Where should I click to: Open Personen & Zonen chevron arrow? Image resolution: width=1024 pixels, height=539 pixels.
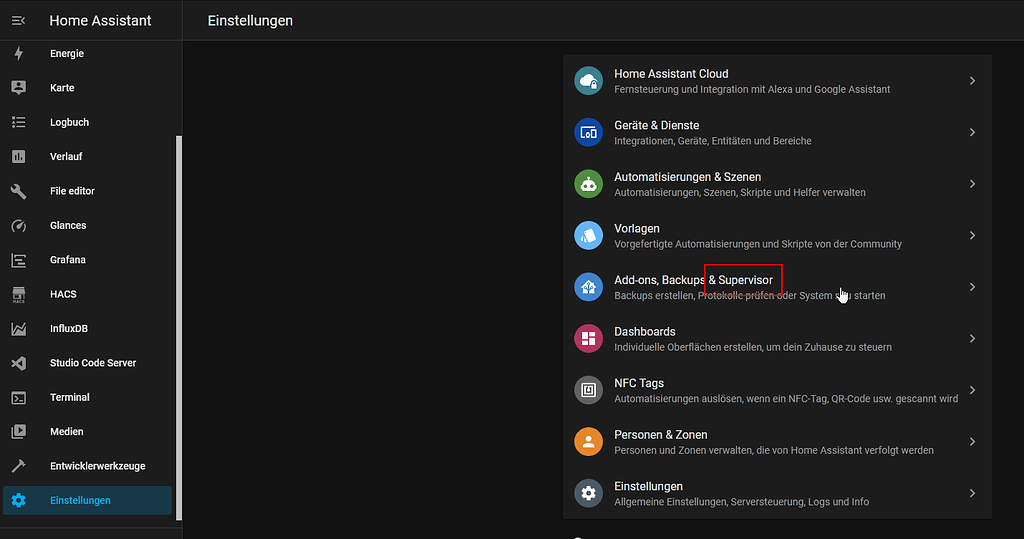pyautogui.click(x=972, y=442)
